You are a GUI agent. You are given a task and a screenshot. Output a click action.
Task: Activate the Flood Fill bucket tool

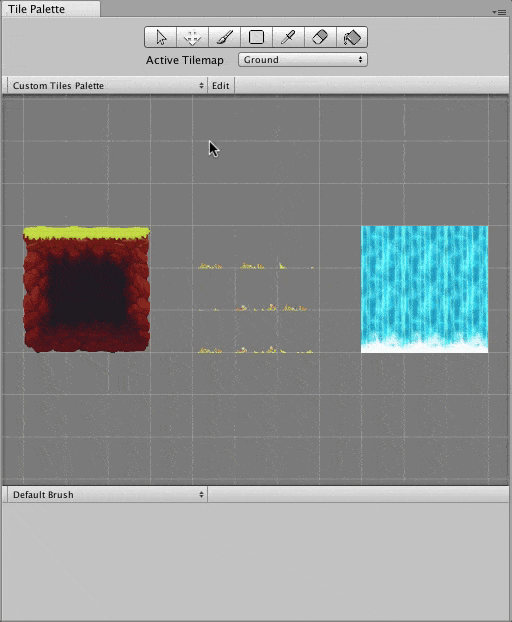[352, 37]
